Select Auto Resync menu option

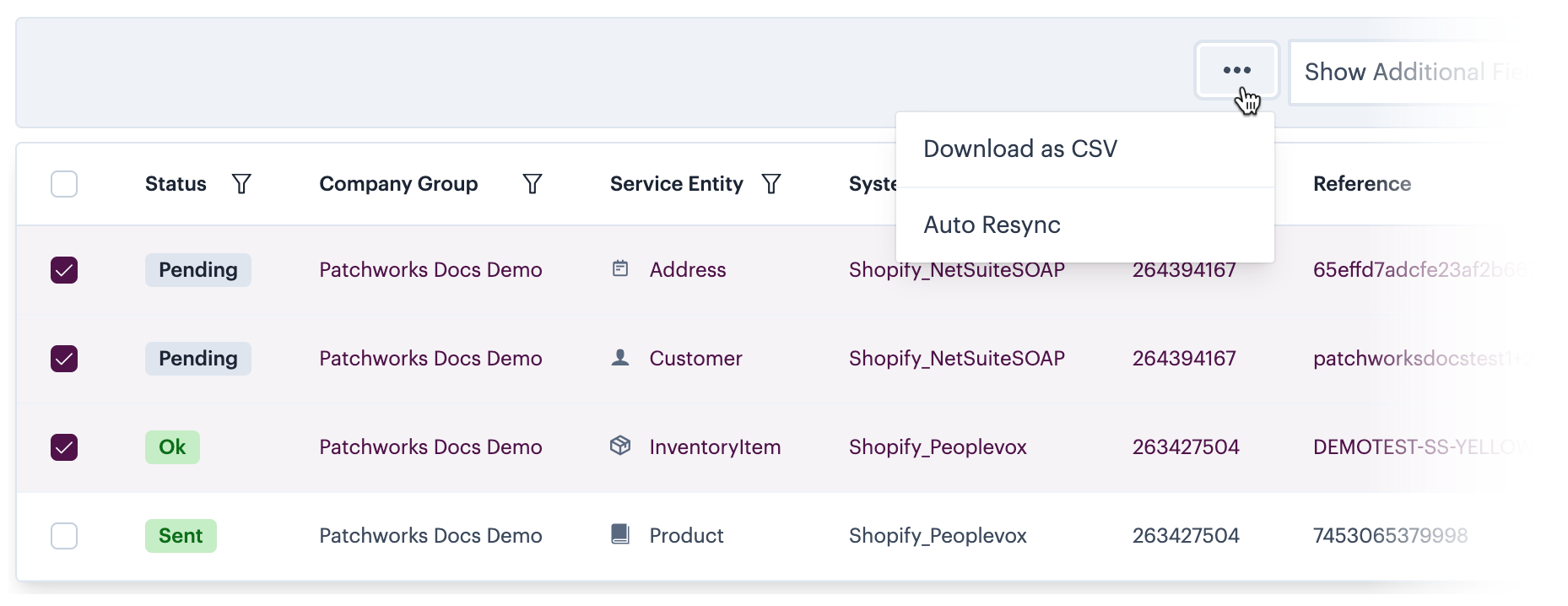click(x=992, y=225)
